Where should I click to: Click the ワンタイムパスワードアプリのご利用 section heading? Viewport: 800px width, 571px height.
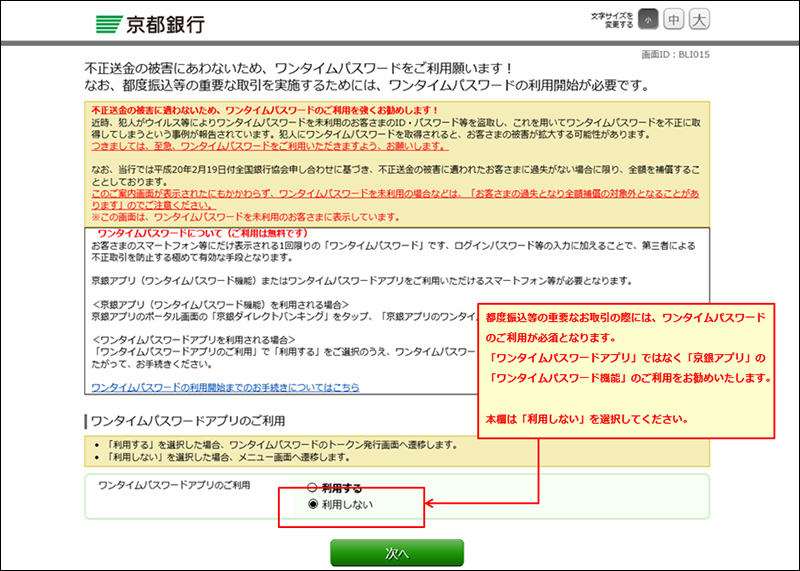pos(187,421)
